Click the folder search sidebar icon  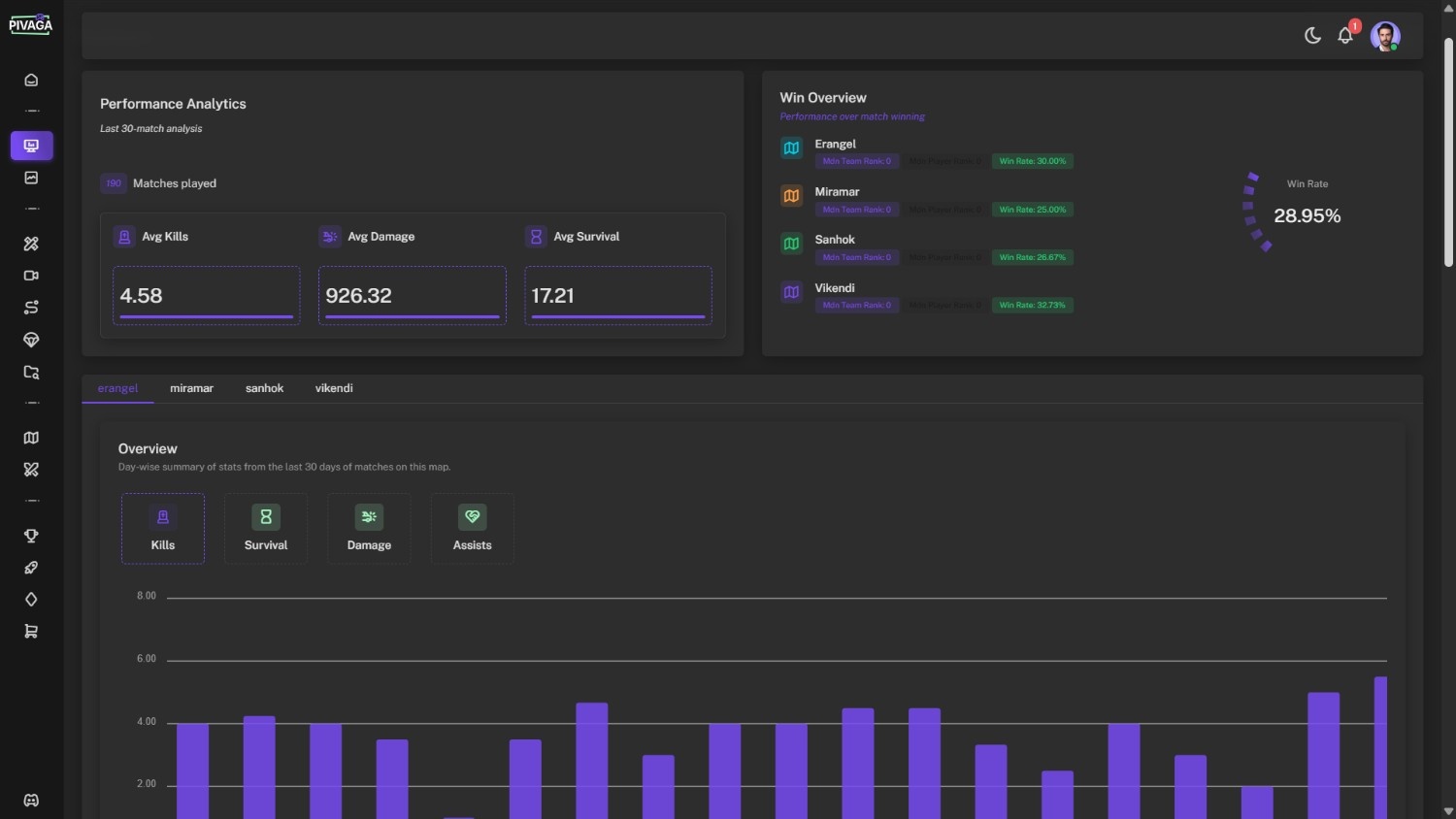point(31,373)
